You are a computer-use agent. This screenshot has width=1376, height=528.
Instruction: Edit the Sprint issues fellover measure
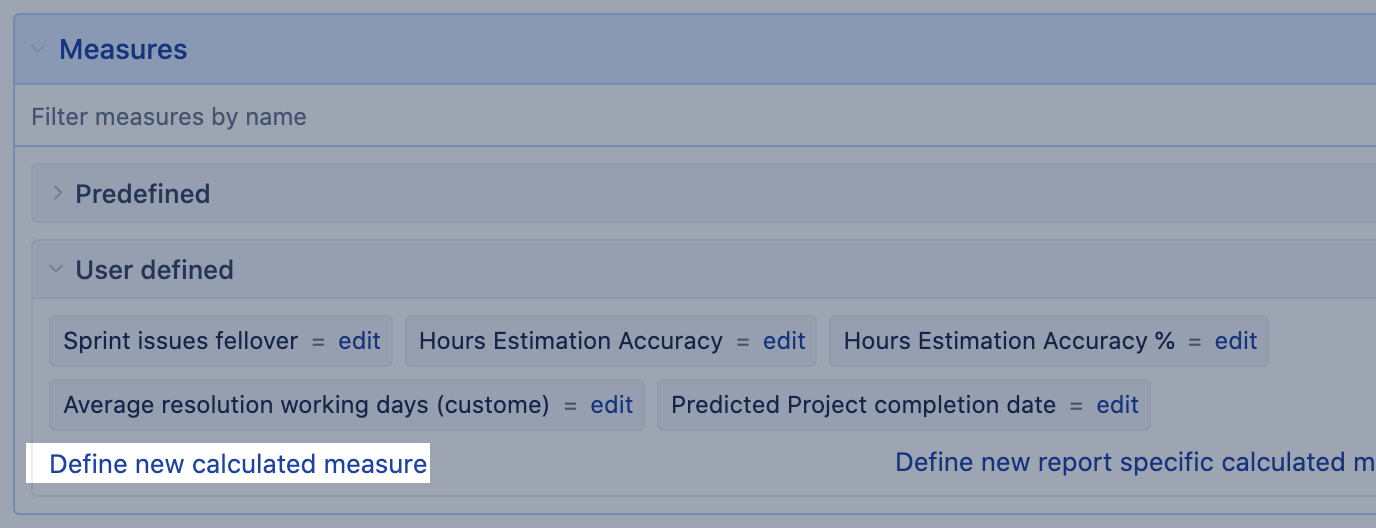pos(359,341)
